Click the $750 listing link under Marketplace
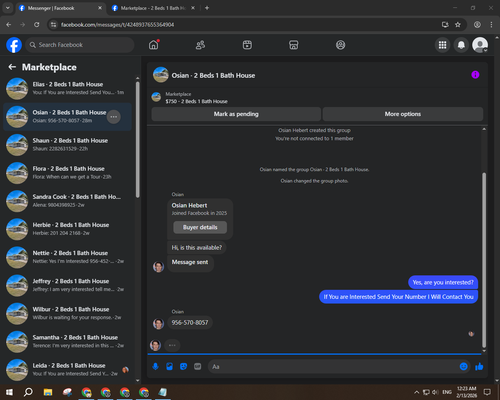This screenshot has height=400, width=500. pyautogui.click(x=196, y=101)
